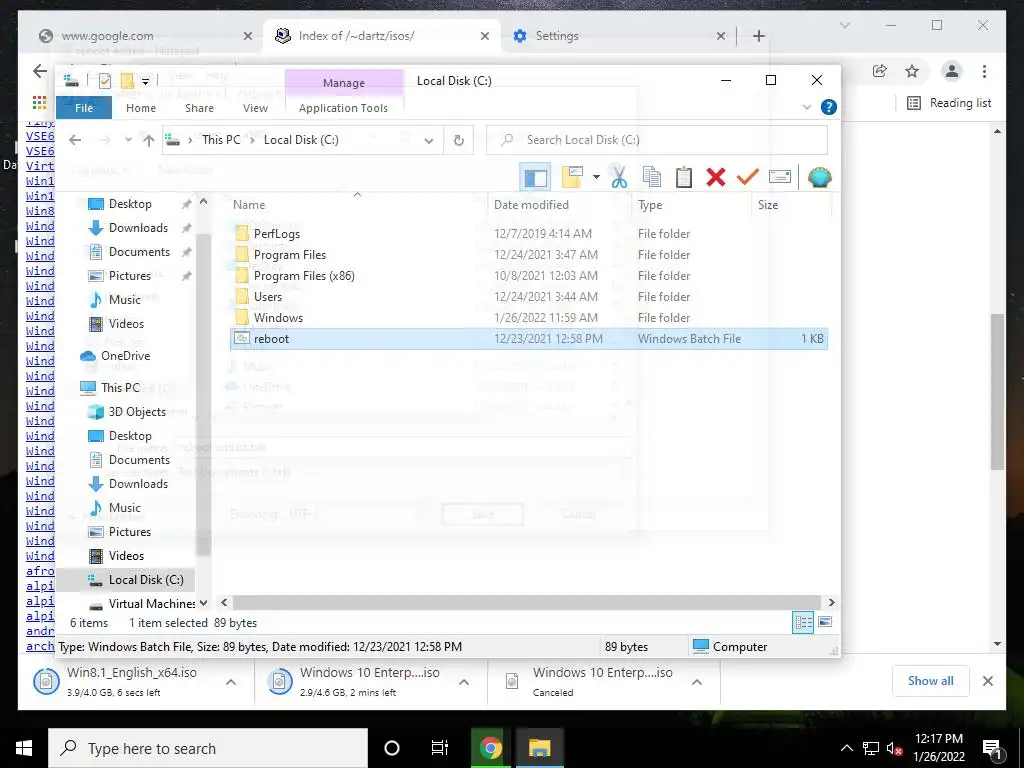Click the orange checkmark Properties icon
This screenshot has height=768, width=1024.
pyautogui.click(x=748, y=177)
